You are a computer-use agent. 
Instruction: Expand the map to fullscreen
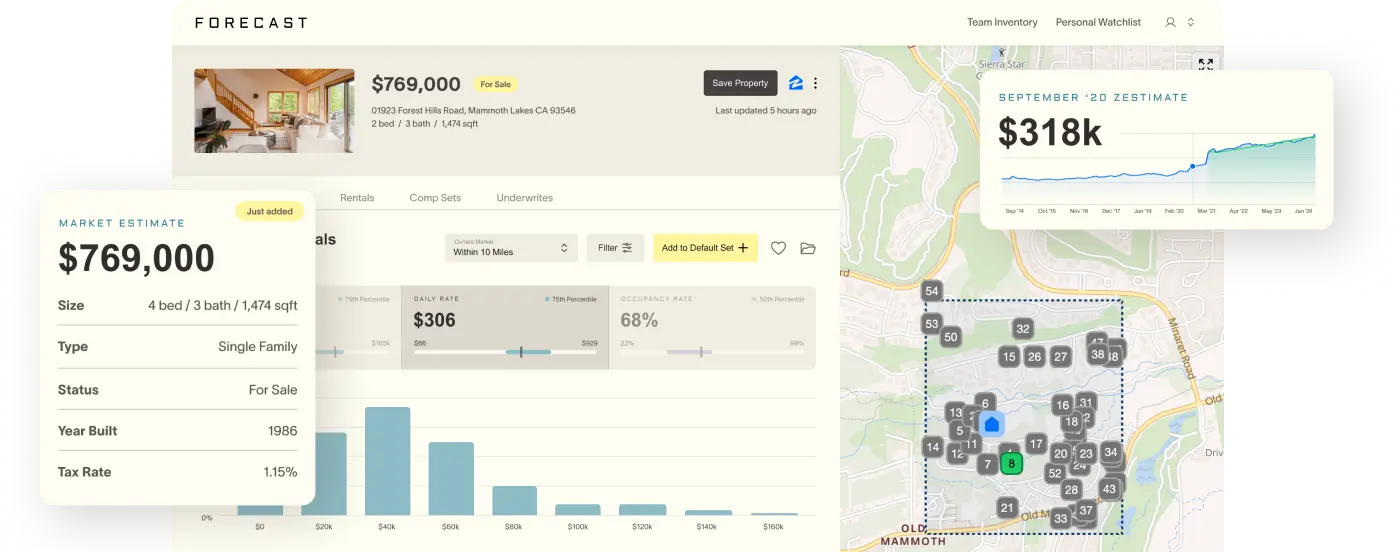tap(1206, 64)
